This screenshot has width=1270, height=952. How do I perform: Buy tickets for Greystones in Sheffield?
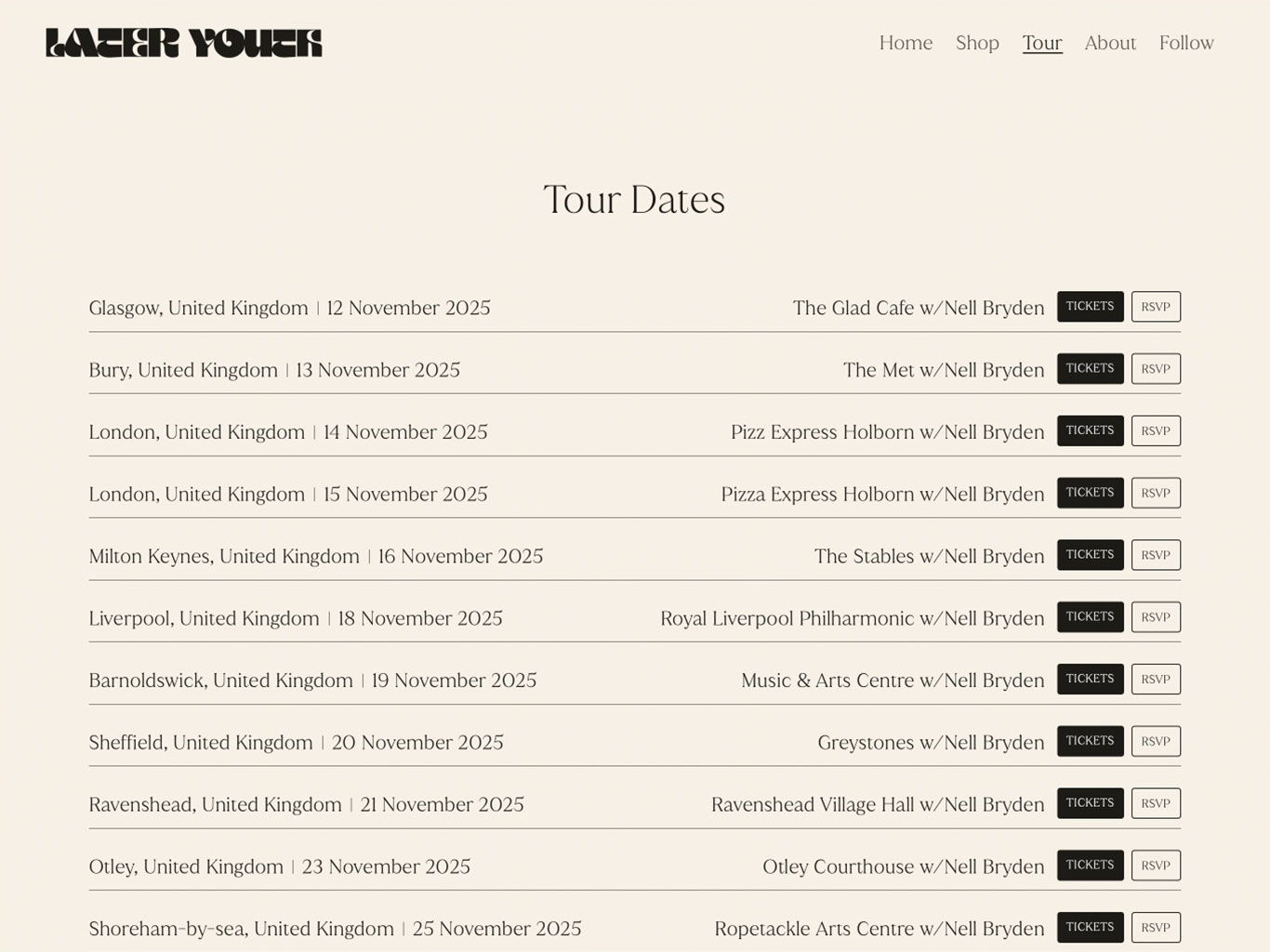click(1090, 741)
